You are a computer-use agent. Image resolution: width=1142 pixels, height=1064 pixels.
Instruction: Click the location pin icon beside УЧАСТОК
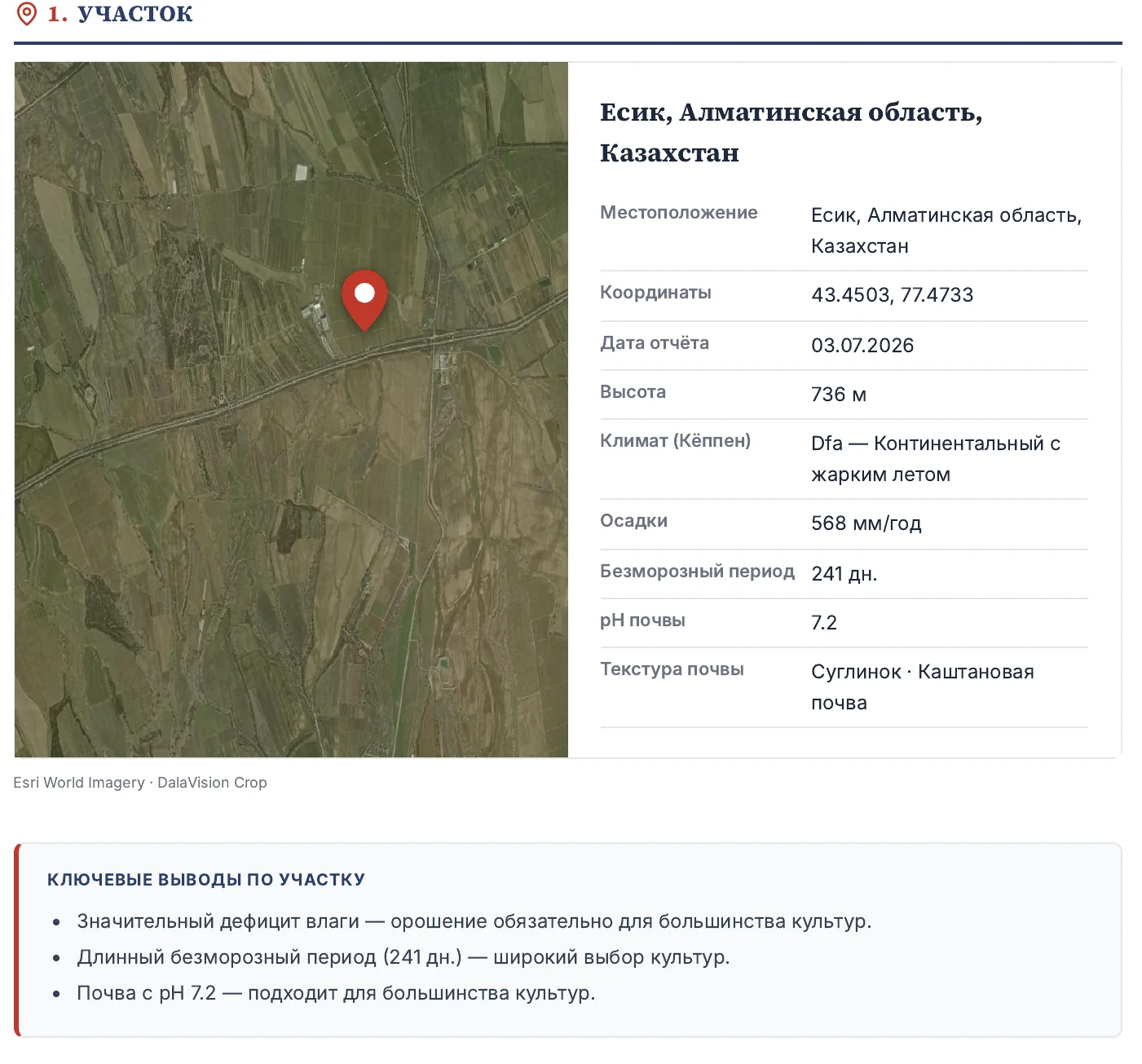(27, 14)
